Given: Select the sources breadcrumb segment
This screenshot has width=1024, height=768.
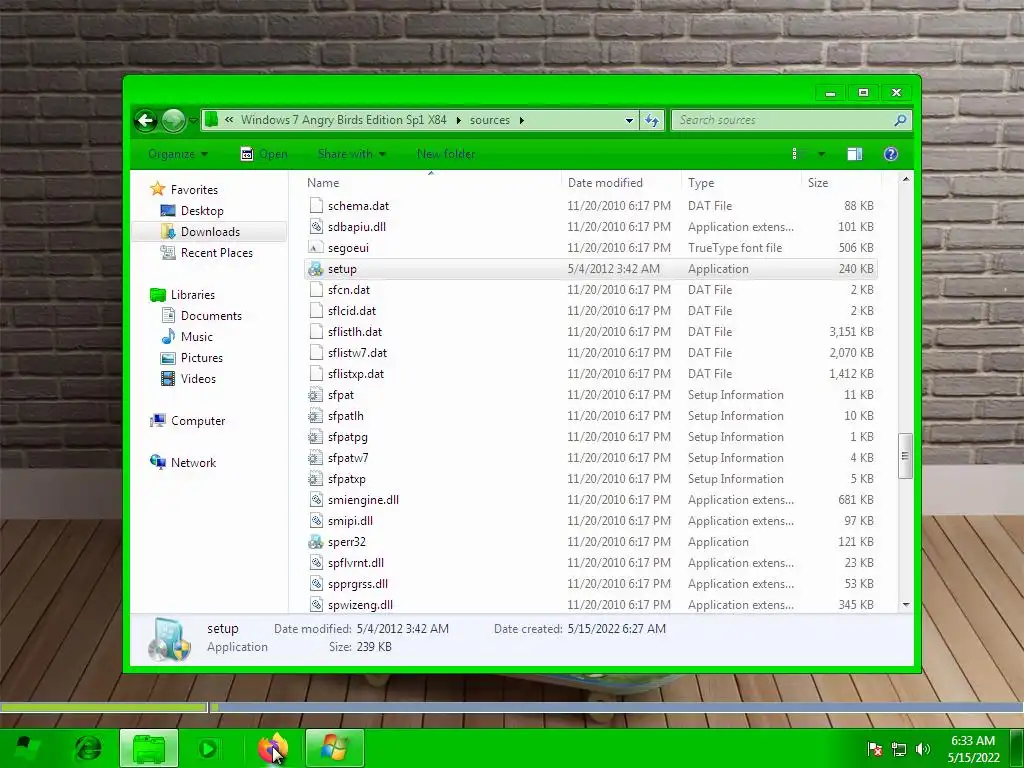Looking at the screenshot, I should click(x=490, y=120).
